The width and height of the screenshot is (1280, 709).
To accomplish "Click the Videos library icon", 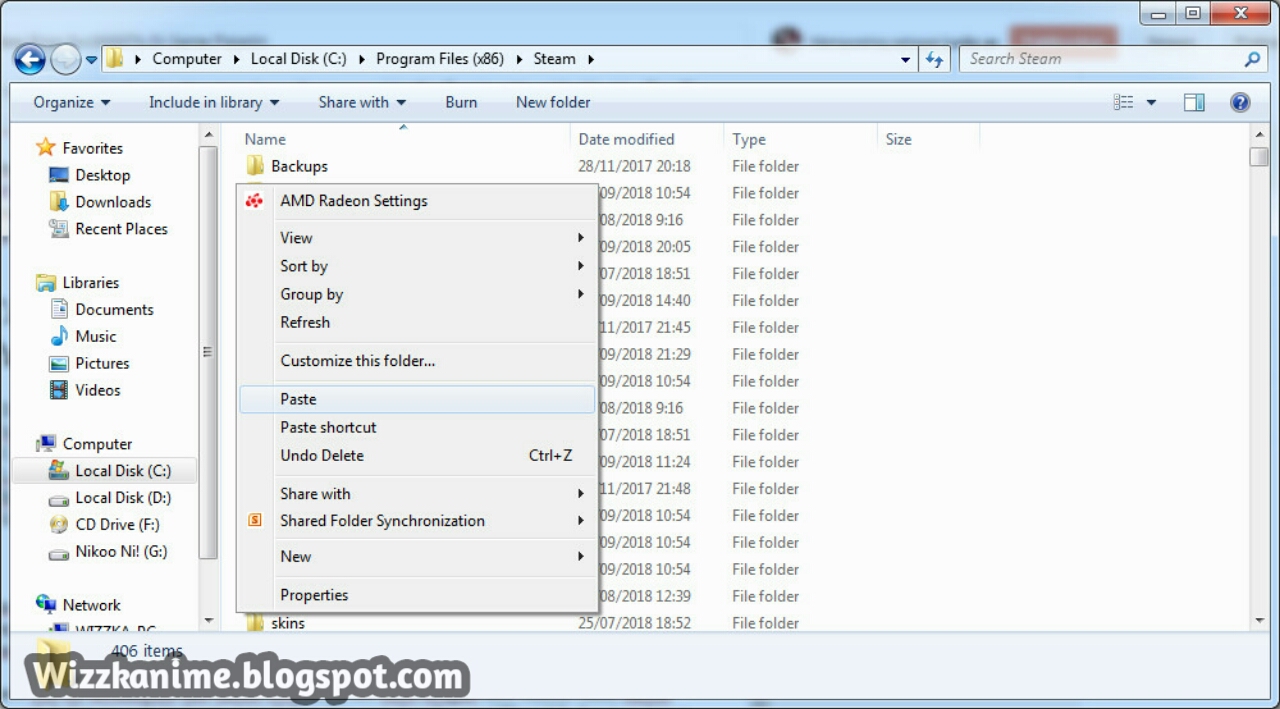I will [59, 390].
